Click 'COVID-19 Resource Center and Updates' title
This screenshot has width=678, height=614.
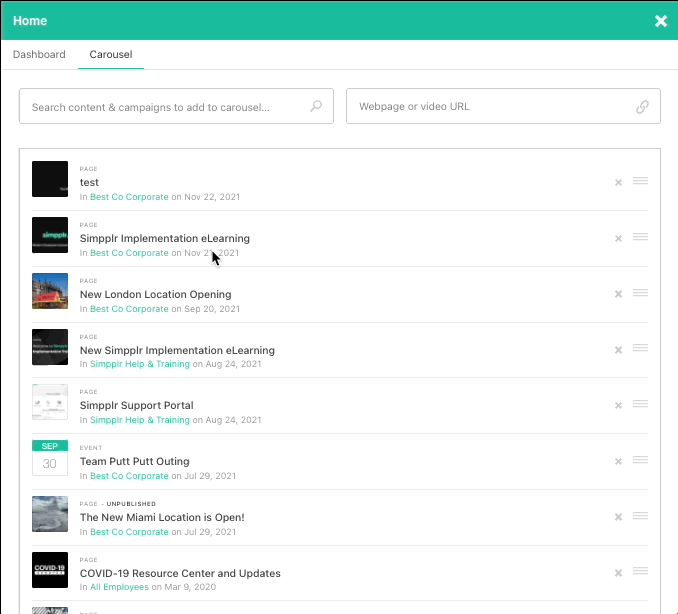tap(180, 573)
